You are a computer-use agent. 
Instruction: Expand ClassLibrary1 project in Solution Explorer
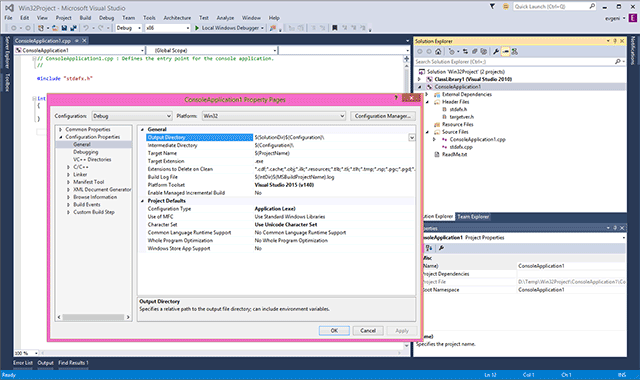419,79
